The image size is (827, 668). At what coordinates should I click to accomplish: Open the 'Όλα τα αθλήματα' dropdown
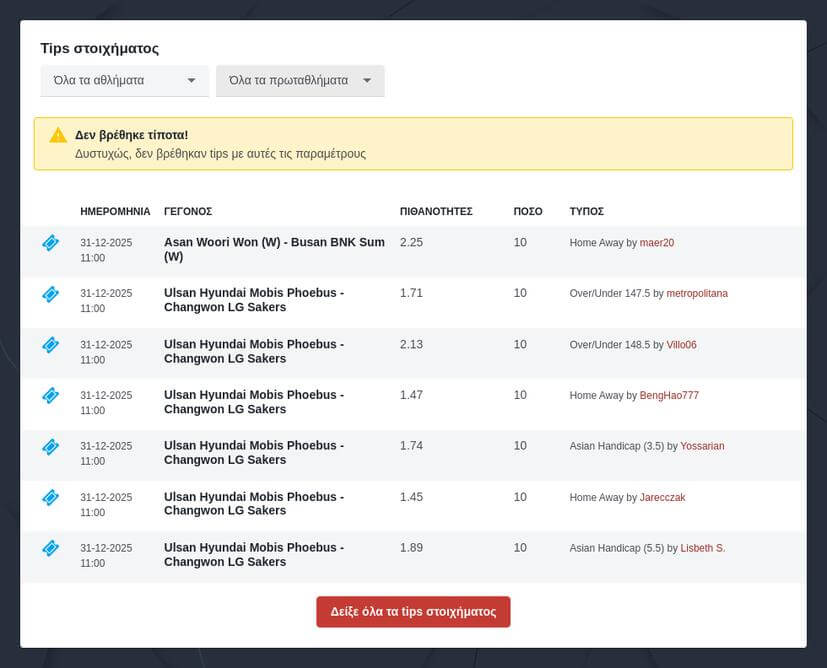(124, 81)
